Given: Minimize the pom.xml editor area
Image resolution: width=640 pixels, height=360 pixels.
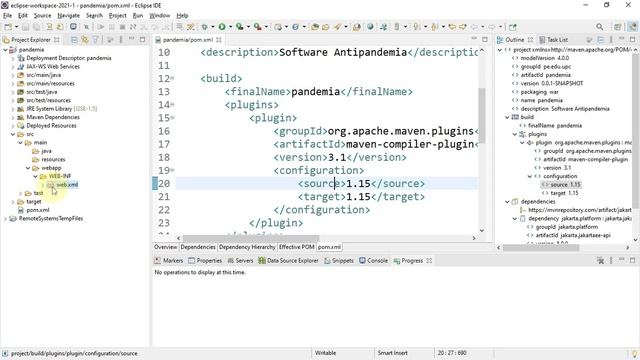Looking at the screenshot, I should coord(474,39).
